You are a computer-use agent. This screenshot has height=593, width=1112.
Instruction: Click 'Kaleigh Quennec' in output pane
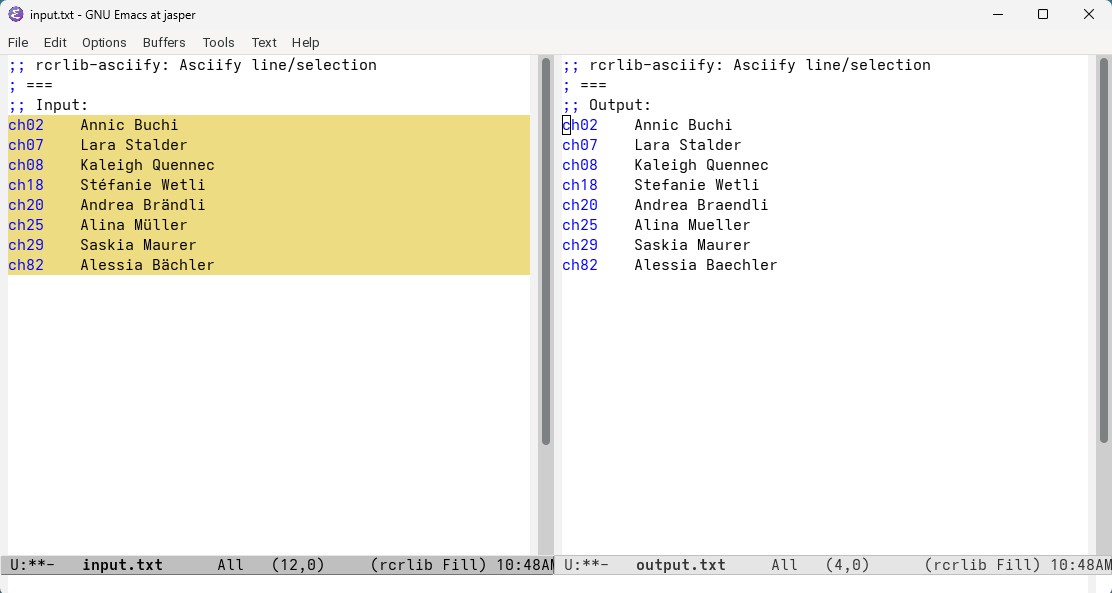tap(701, 165)
